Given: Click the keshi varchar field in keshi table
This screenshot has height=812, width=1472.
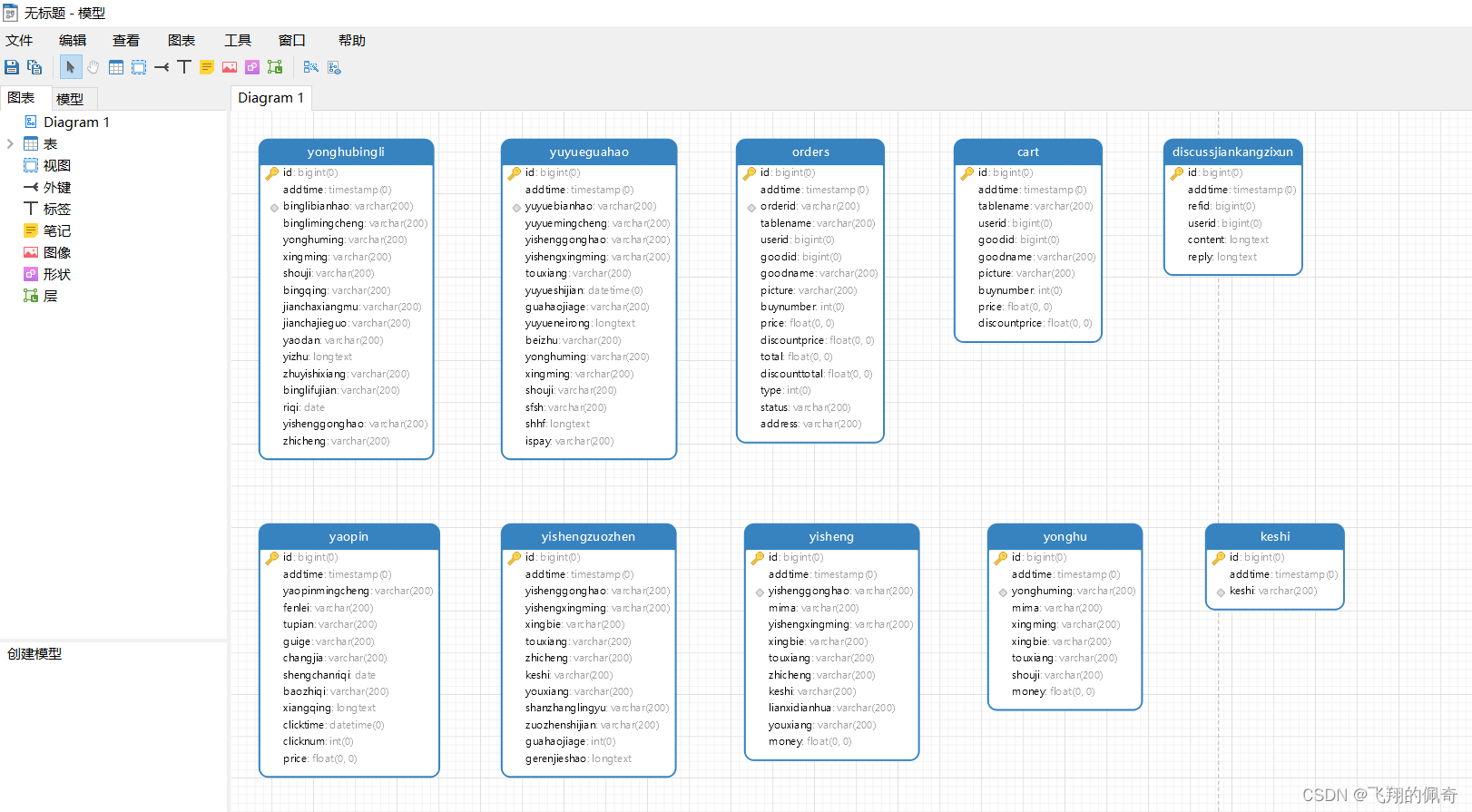Looking at the screenshot, I should click(x=1272, y=591).
